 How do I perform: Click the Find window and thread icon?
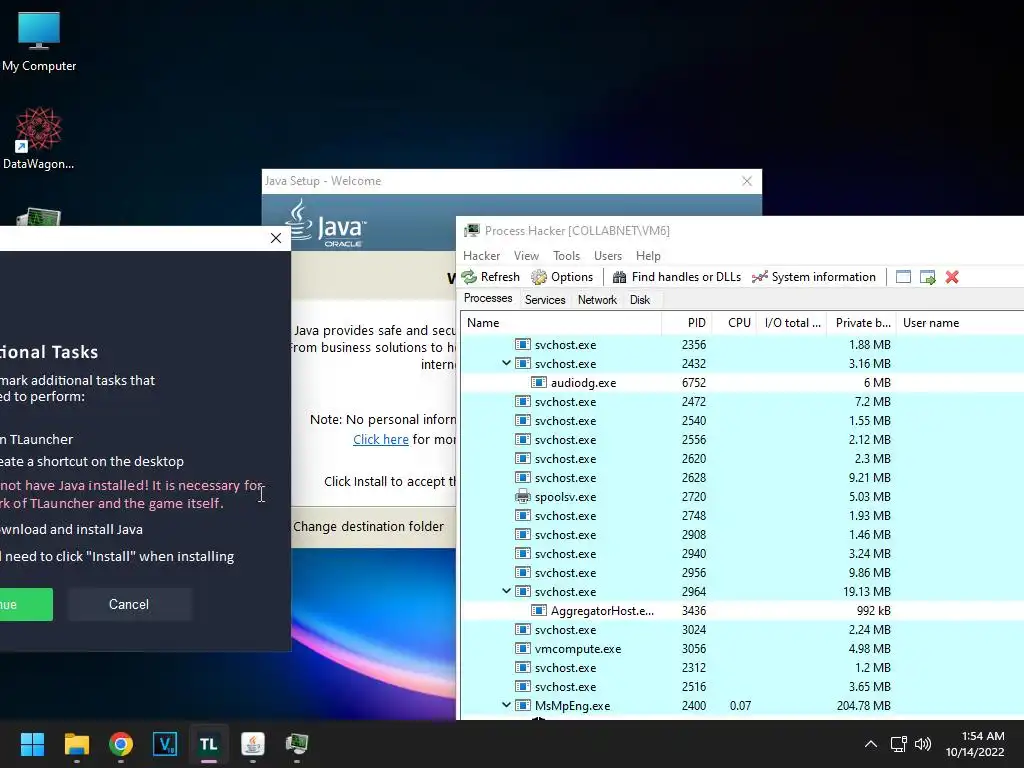[927, 277]
